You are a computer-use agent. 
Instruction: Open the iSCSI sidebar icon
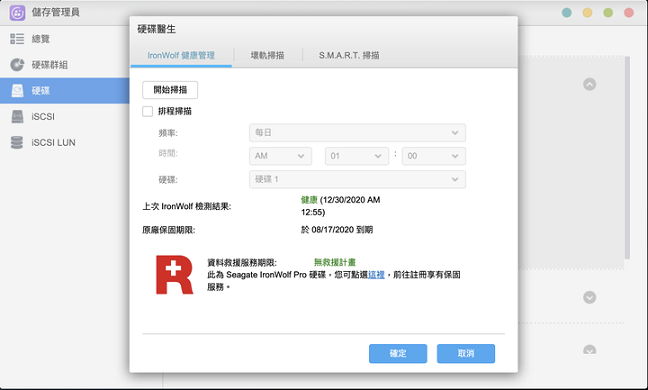tap(17, 117)
